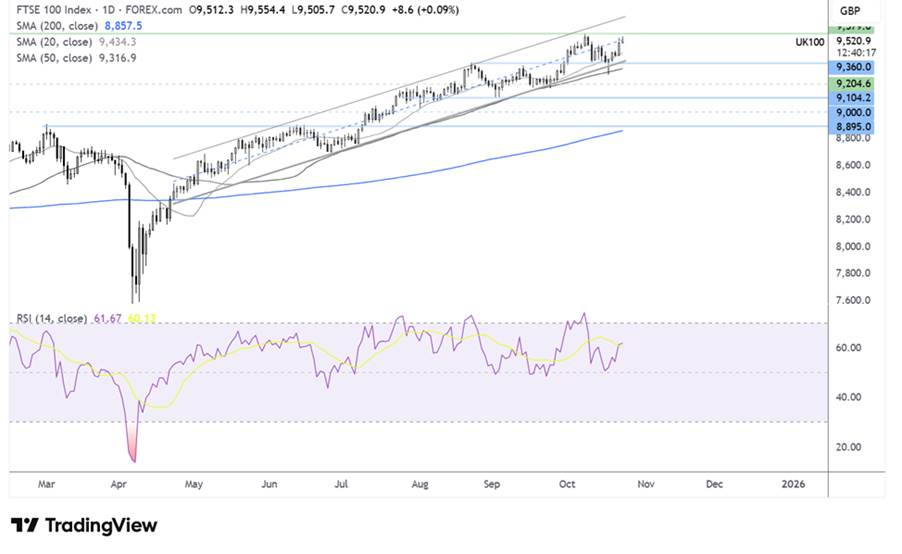
Task: Select the 9,360.0 price level label
Action: pyautogui.click(x=853, y=64)
